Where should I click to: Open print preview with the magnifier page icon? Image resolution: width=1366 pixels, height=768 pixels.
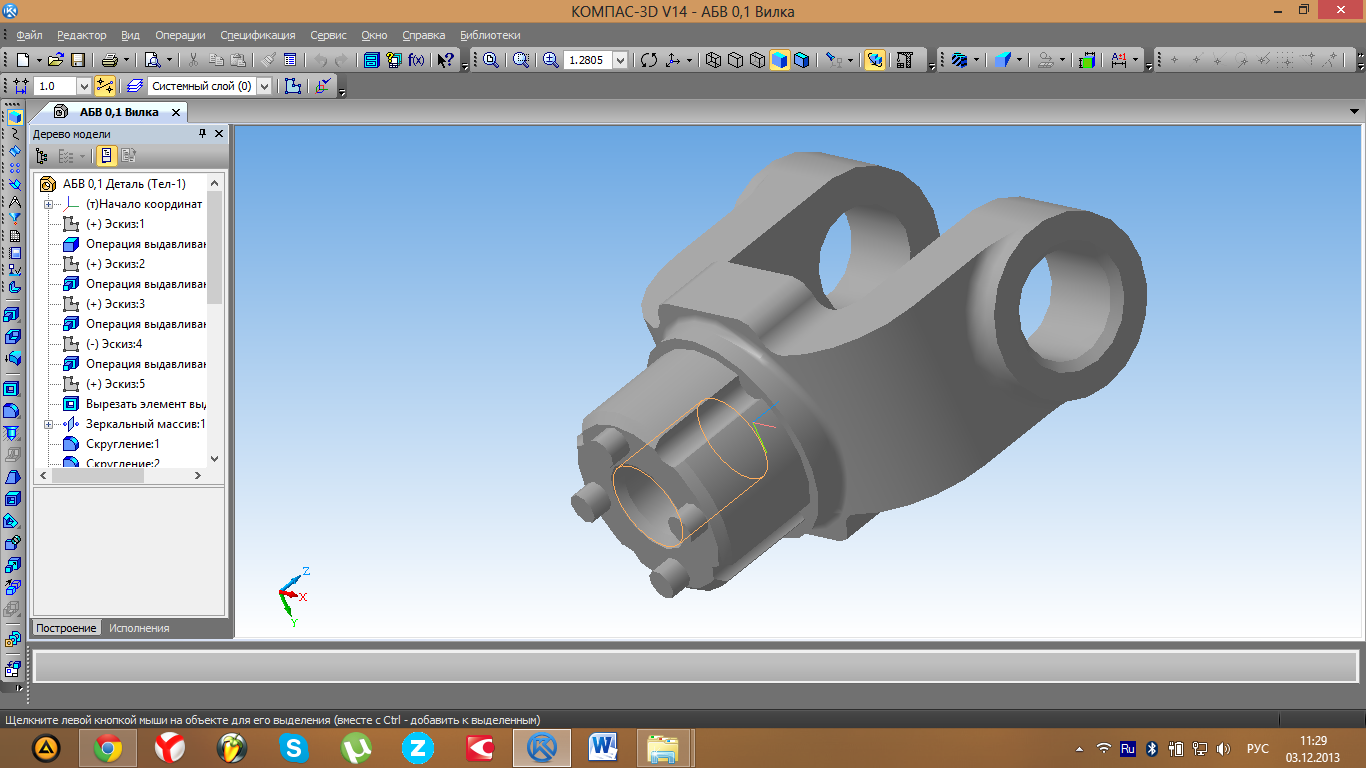[x=152, y=60]
